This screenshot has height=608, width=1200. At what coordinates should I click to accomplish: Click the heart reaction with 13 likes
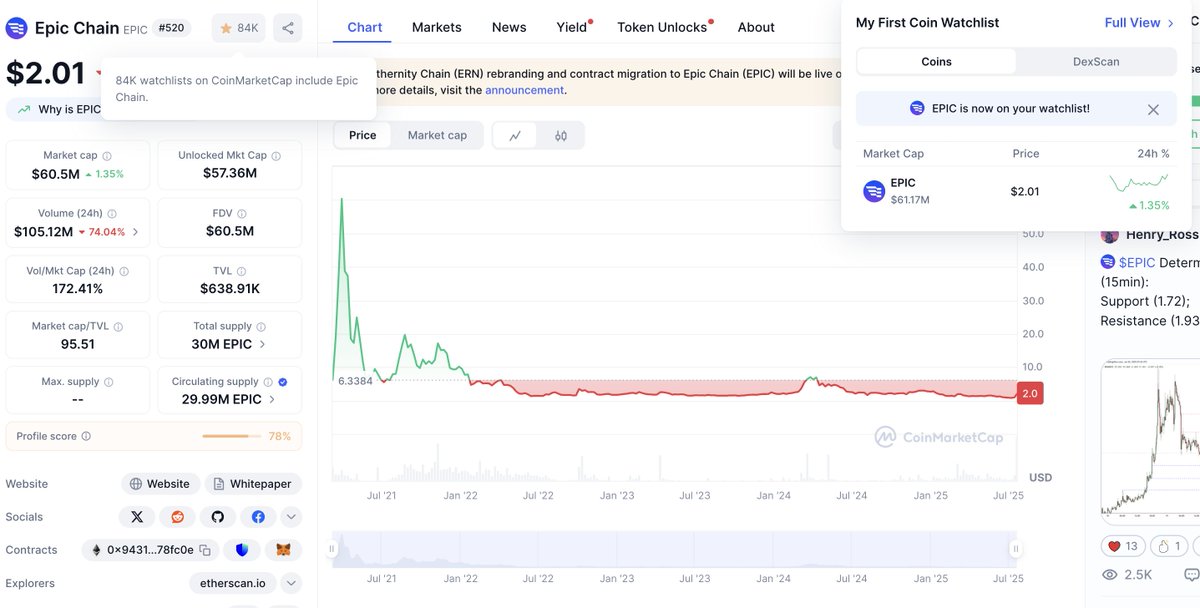click(x=1123, y=546)
